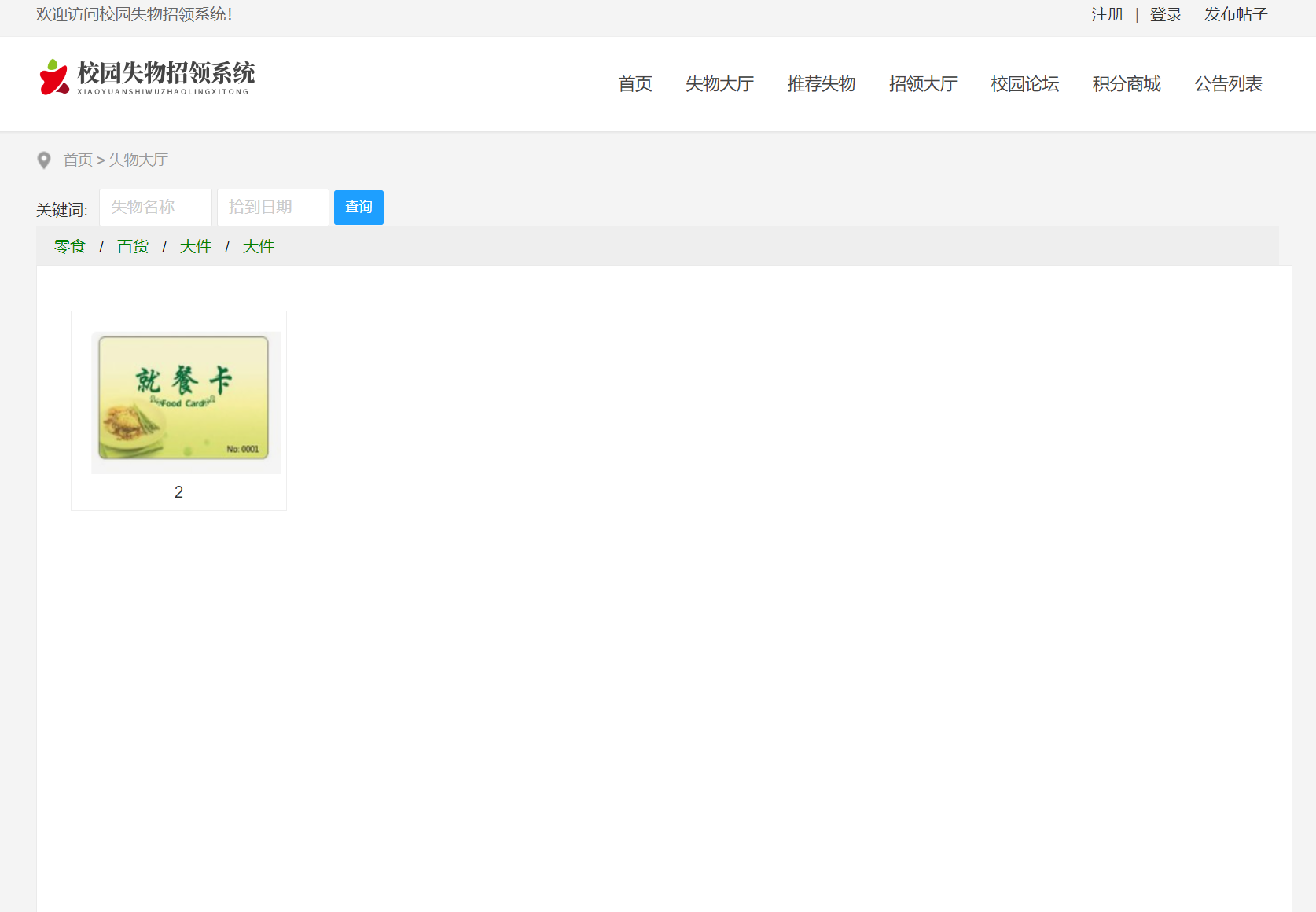Viewport: 1316px width, 912px height.
Task: Open the 招领大厅 navigation item
Action: pyautogui.click(x=922, y=84)
